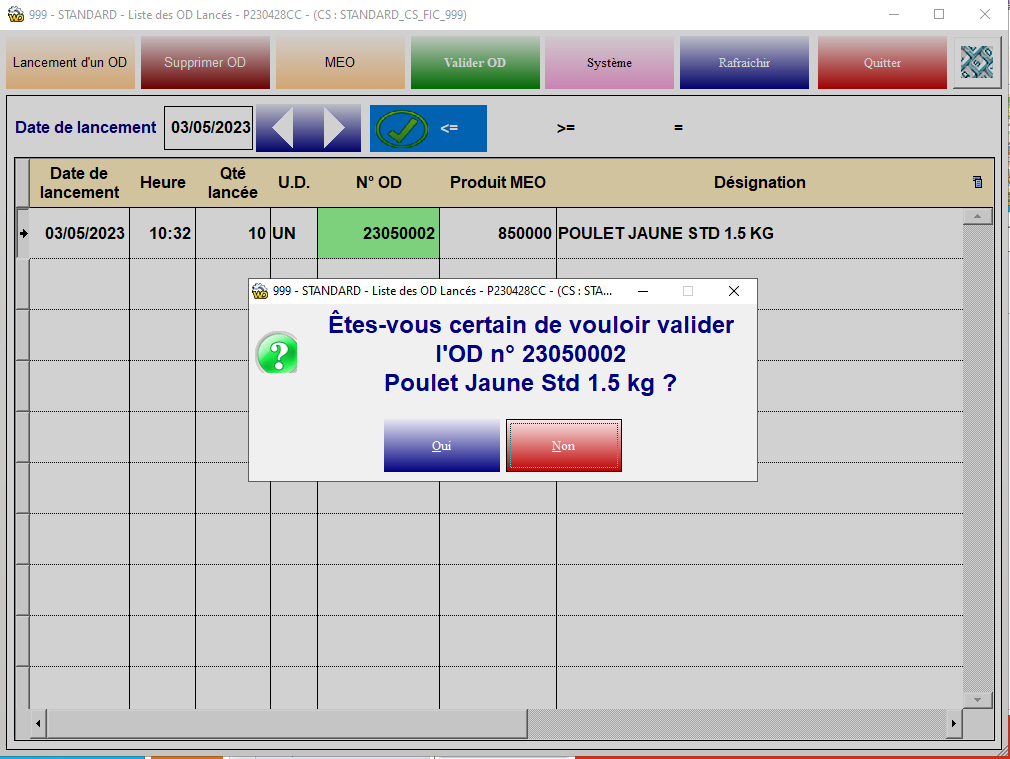This screenshot has height=759, width=1010.
Task: Refresh the list with Rafraîchir
Action: tap(744, 63)
